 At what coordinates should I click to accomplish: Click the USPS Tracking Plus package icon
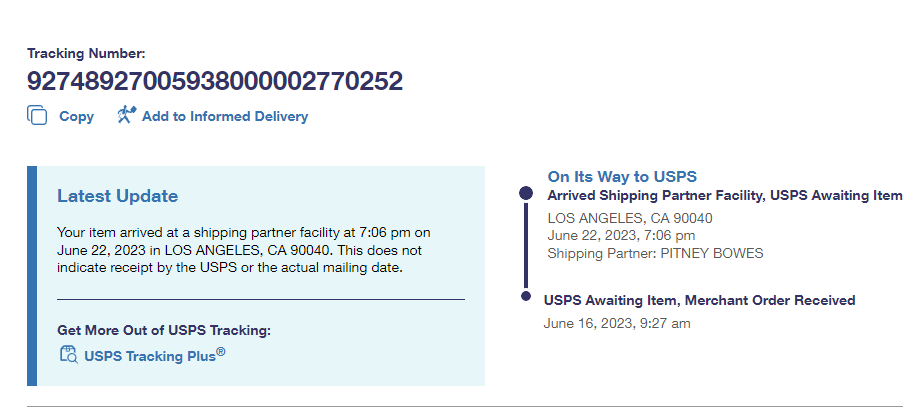click(68, 354)
